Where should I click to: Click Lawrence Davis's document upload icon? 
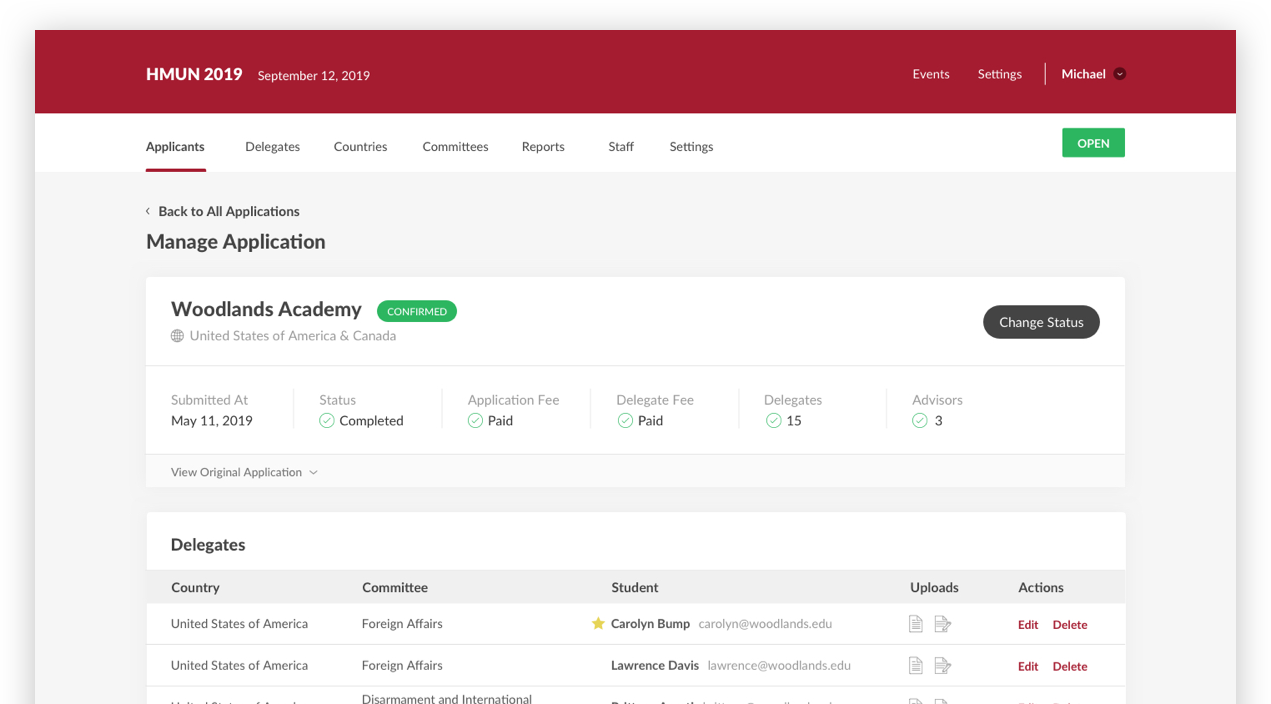click(x=915, y=664)
